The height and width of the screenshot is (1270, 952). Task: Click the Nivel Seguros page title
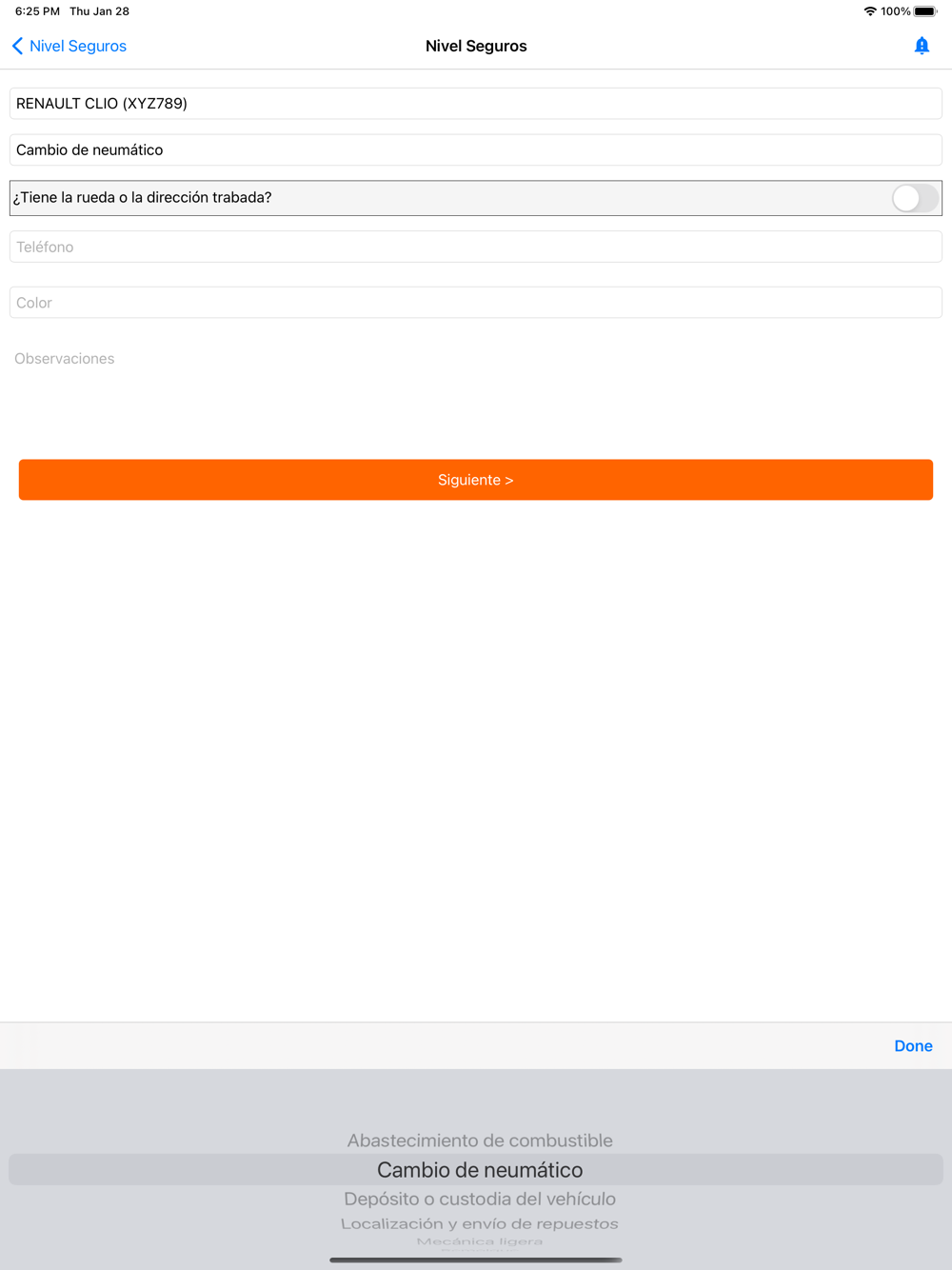click(x=476, y=46)
